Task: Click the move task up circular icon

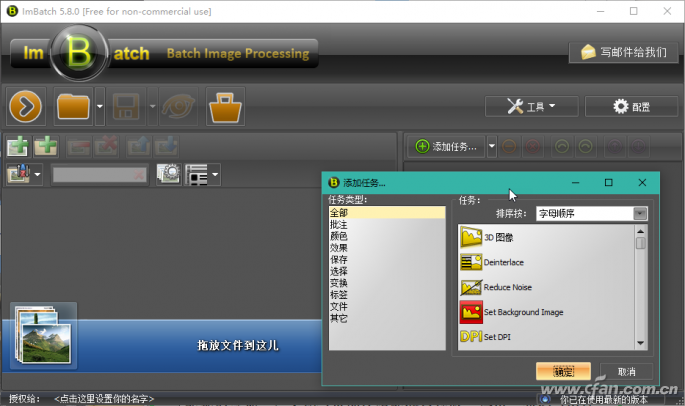Action: [x=615, y=146]
